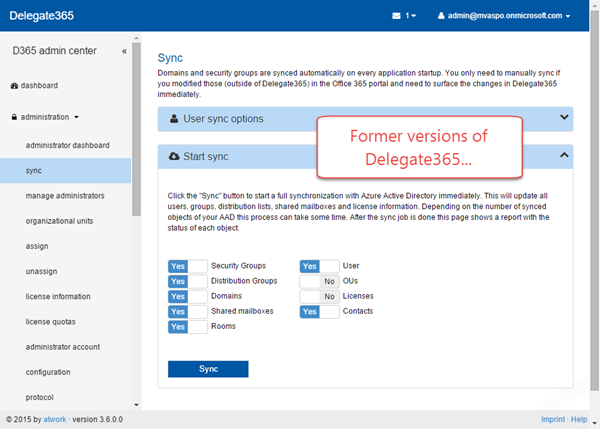Turn on the Licenses toggle
This screenshot has width=600, height=429.
319,296
